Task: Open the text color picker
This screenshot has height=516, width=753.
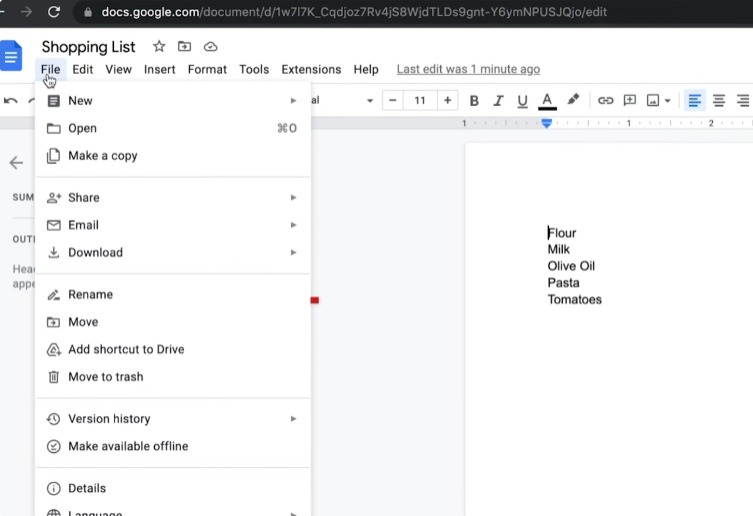Action: (x=547, y=100)
